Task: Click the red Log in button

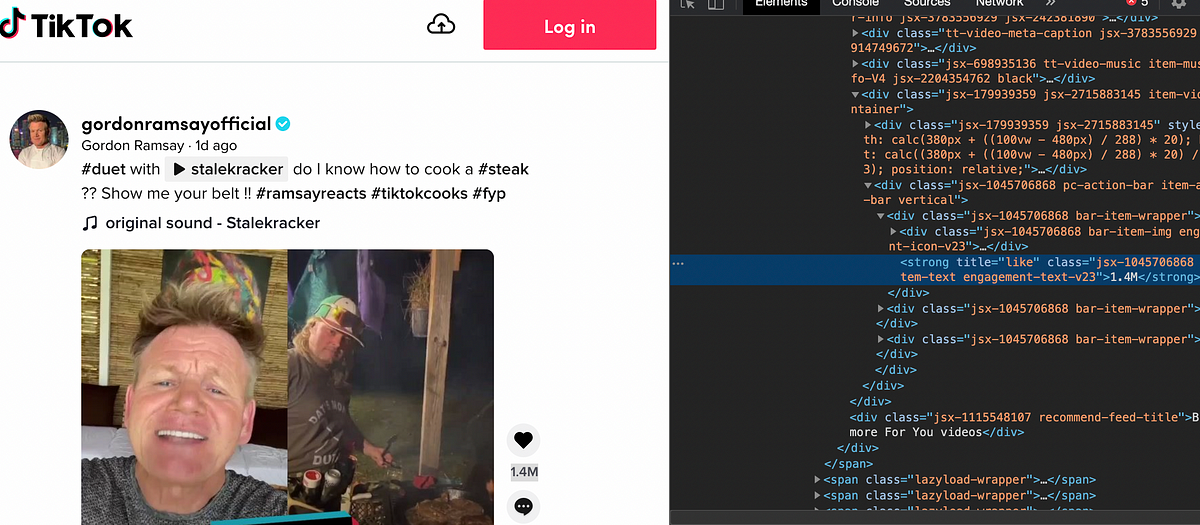Action: point(570,24)
